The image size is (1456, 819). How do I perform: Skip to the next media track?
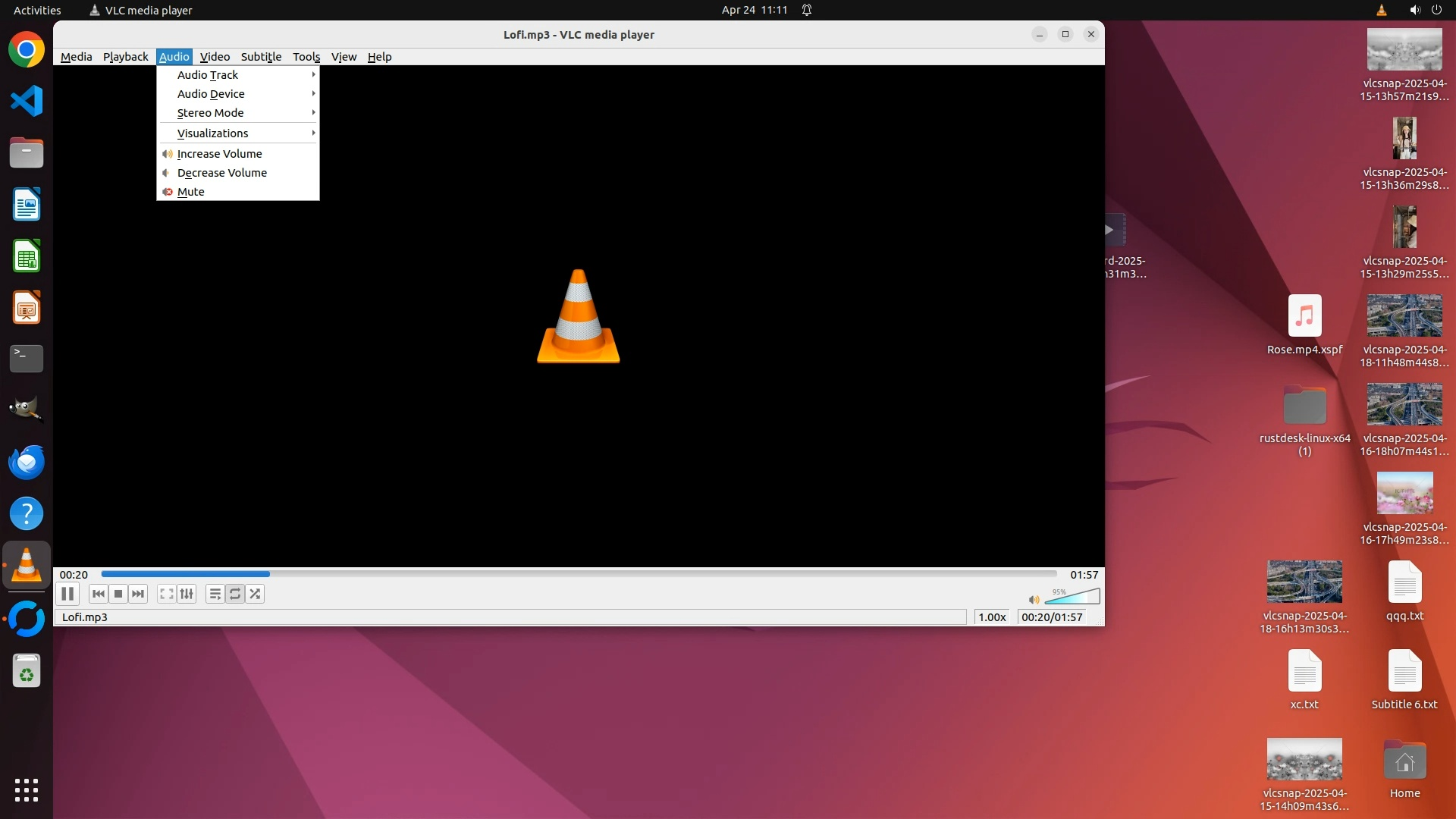point(138,594)
